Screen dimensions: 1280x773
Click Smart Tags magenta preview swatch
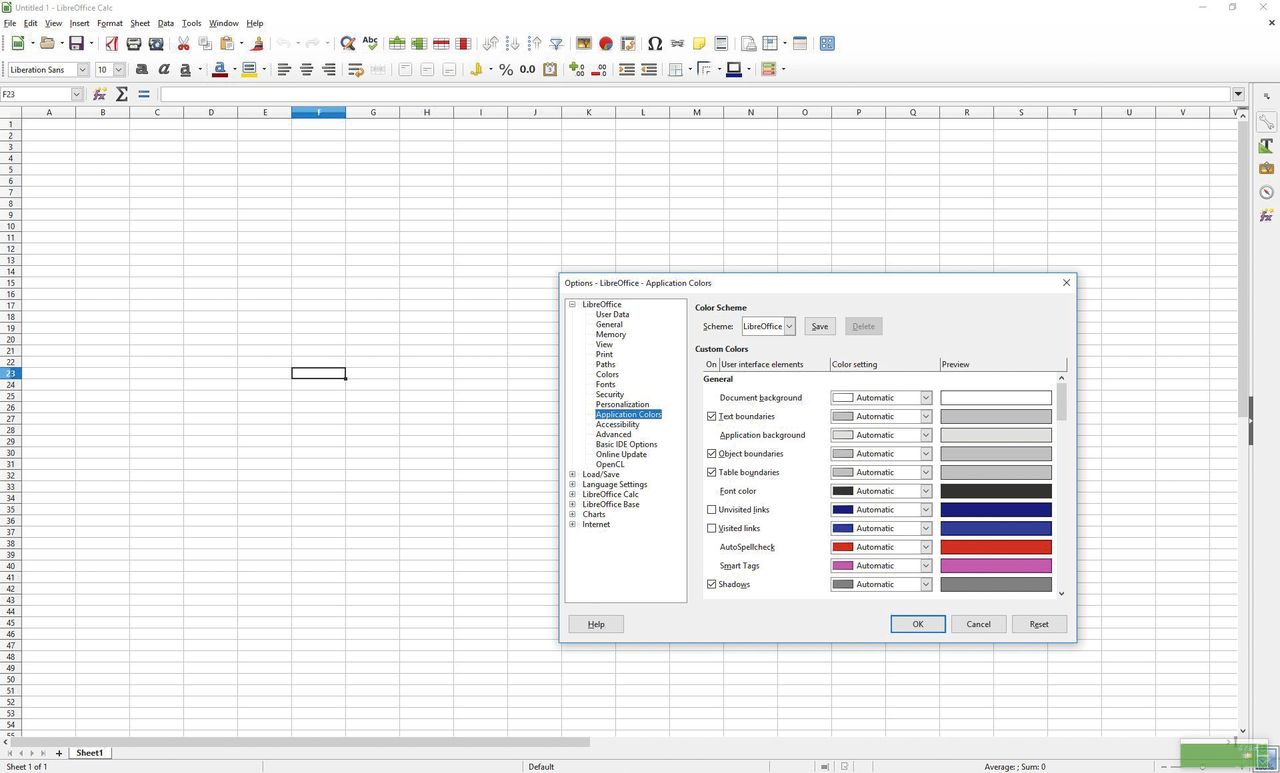pyautogui.click(x=996, y=566)
